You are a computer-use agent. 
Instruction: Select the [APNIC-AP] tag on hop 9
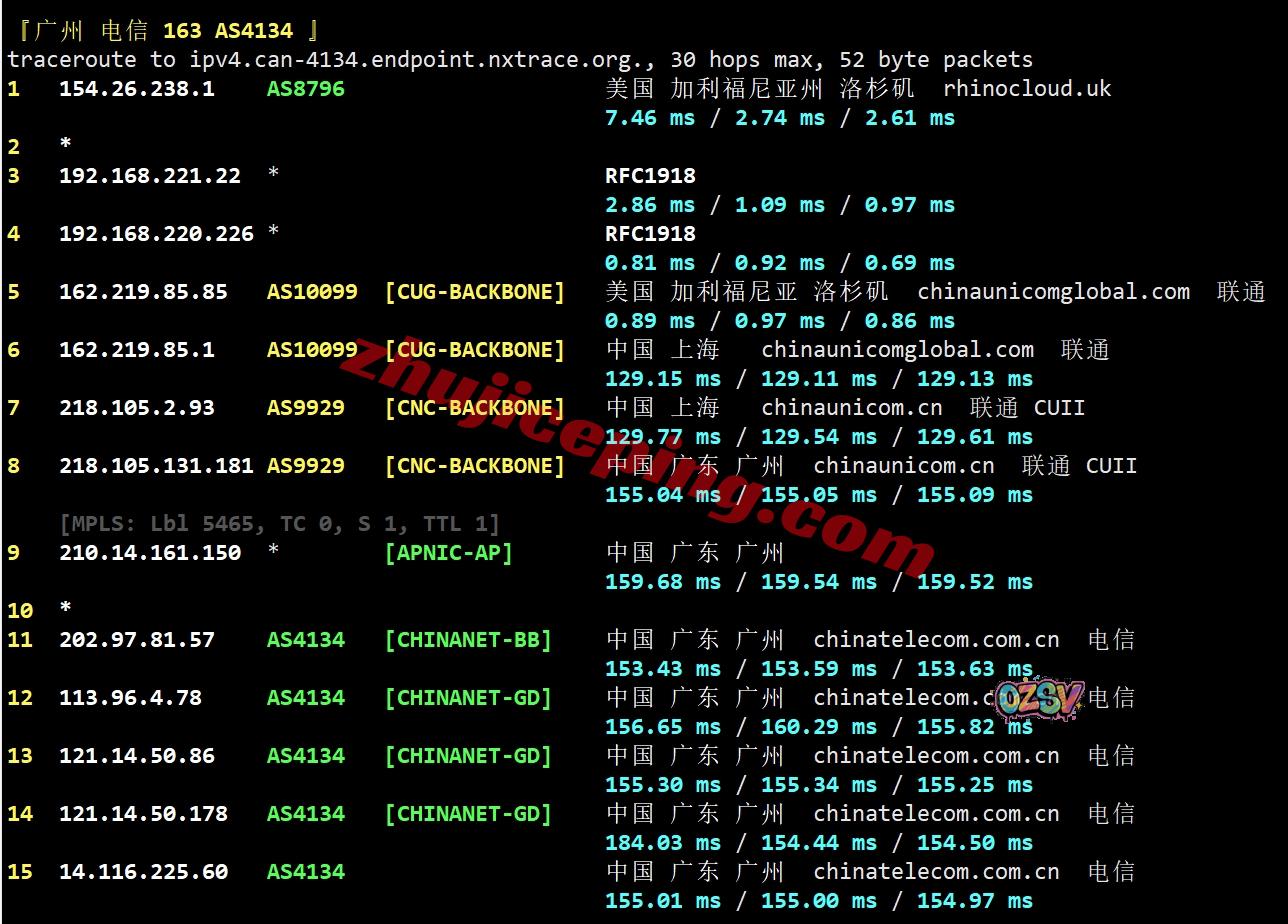[448, 553]
